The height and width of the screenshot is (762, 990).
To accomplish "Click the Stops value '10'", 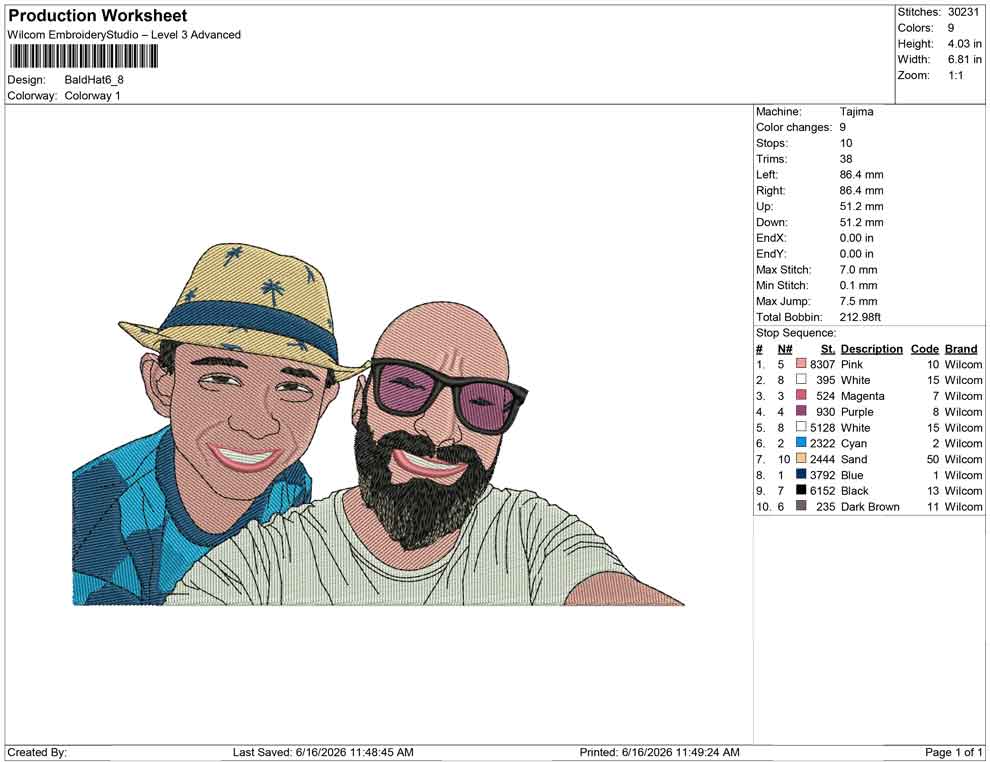I will [845, 143].
